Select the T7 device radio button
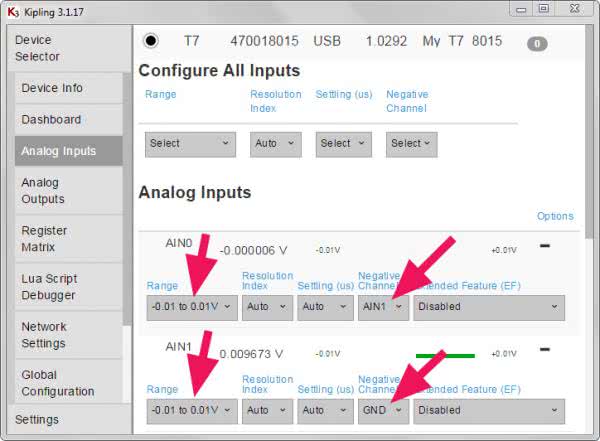Screen dimensions: 600x441 pyautogui.click(x=151, y=41)
